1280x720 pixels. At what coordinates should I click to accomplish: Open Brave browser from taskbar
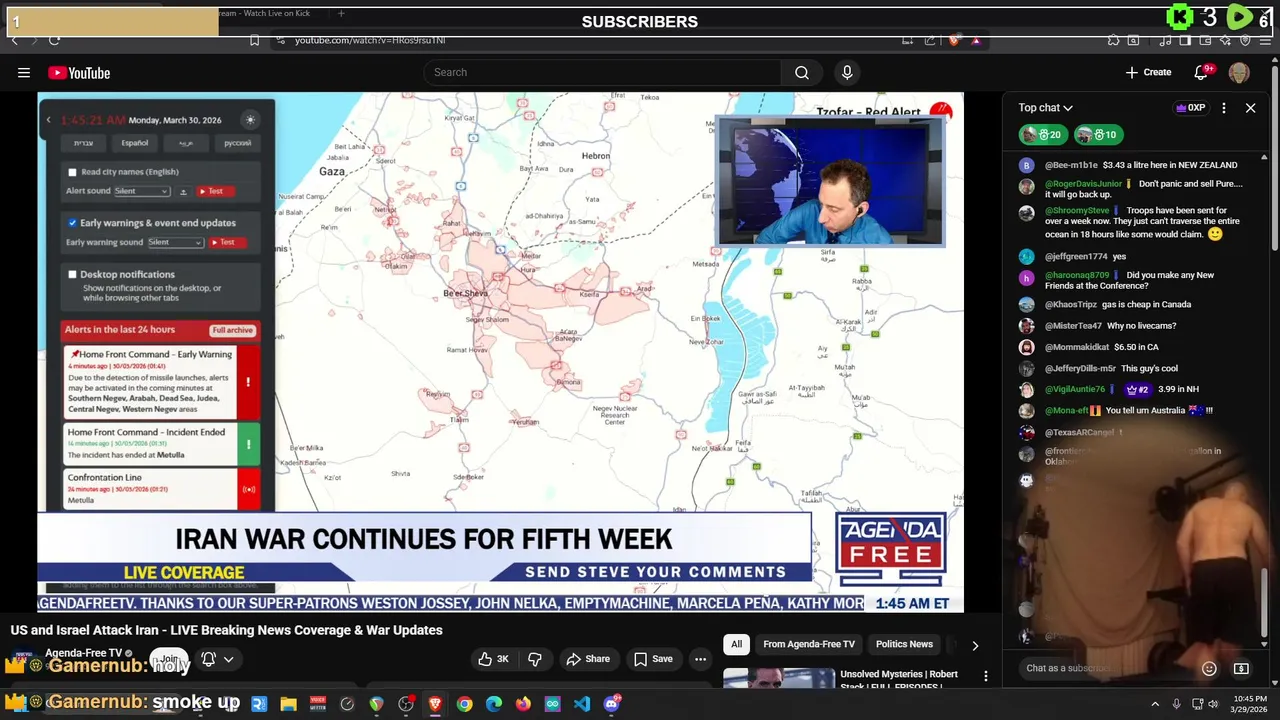click(435, 704)
